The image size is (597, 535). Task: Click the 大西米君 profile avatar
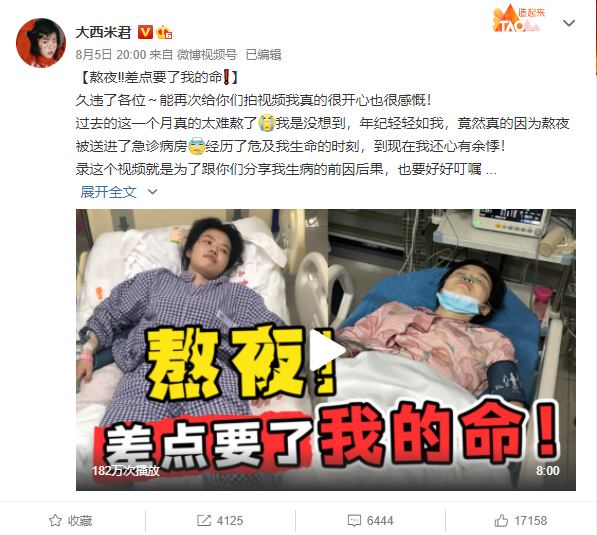pyautogui.click(x=41, y=43)
